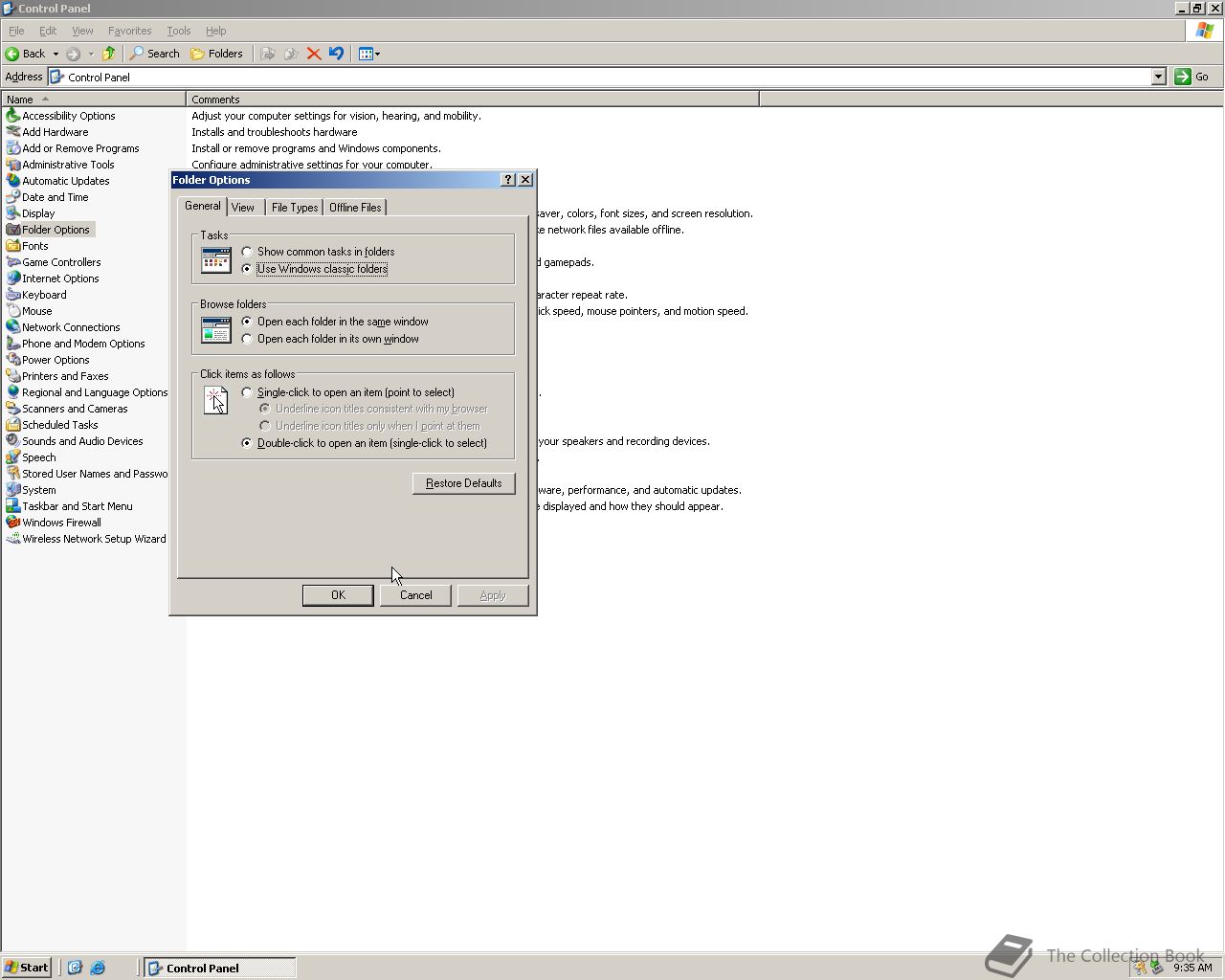Select Single-click to open an item
This screenshot has height=980, width=1225.
tap(247, 392)
